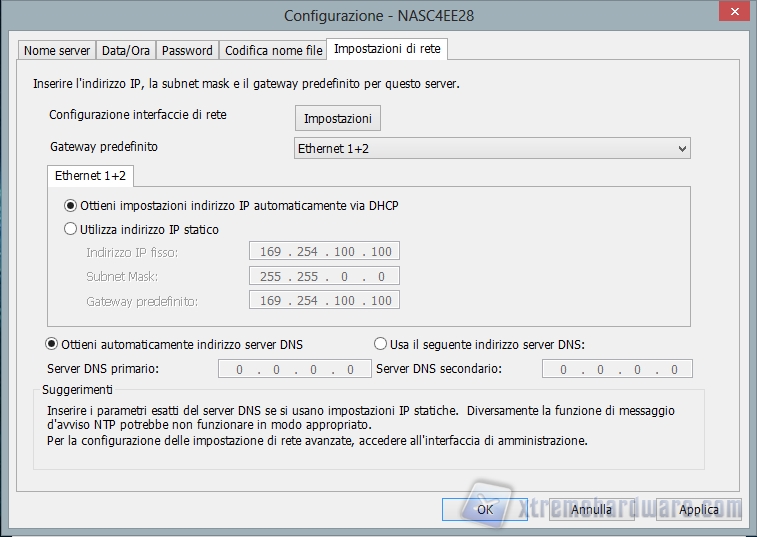The image size is (757, 537).
Task: Switch to the Nome server tab
Action: point(57,50)
